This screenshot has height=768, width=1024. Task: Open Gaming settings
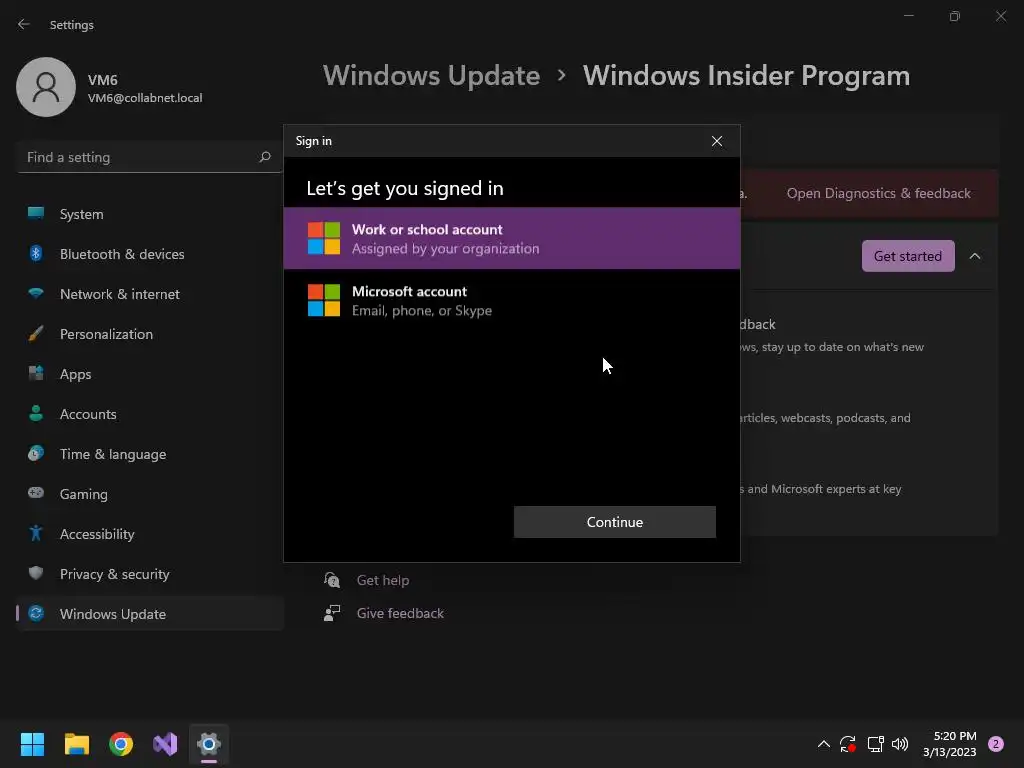click(x=150, y=494)
